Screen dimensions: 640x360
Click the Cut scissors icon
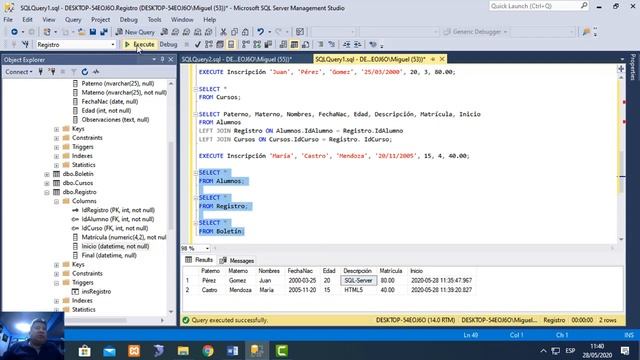[223, 32]
